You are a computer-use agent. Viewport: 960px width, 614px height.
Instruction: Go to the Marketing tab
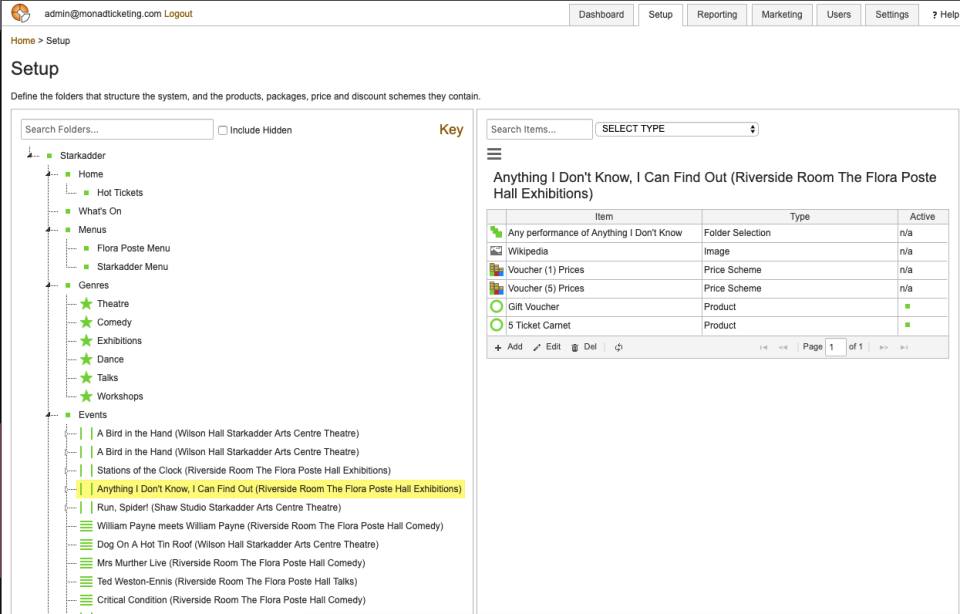782,15
